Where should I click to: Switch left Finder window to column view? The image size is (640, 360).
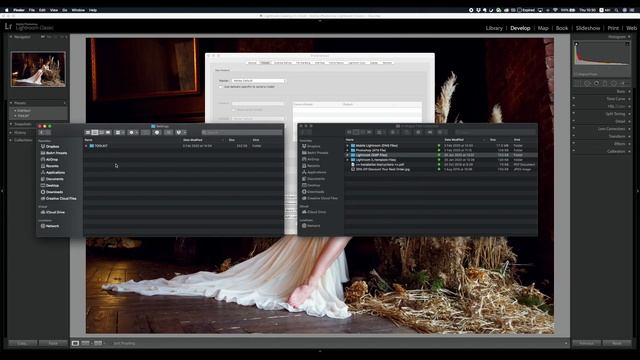pos(101,132)
